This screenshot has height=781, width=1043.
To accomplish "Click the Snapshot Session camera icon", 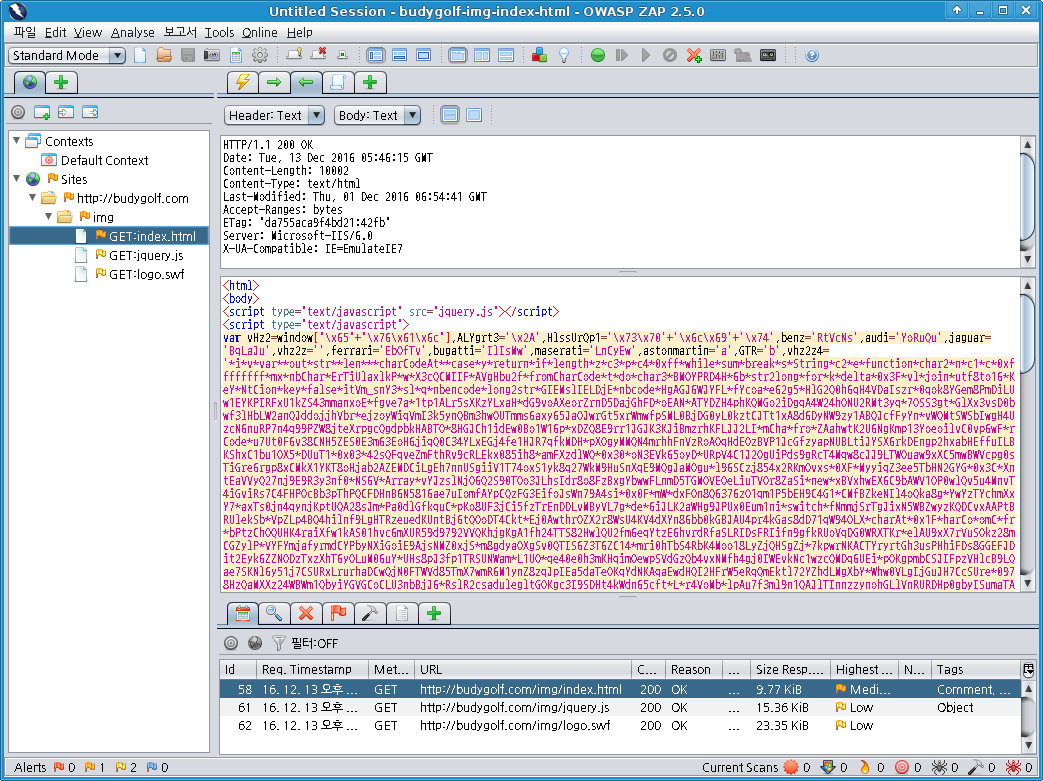I will pyautogui.click(x=212, y=55).
